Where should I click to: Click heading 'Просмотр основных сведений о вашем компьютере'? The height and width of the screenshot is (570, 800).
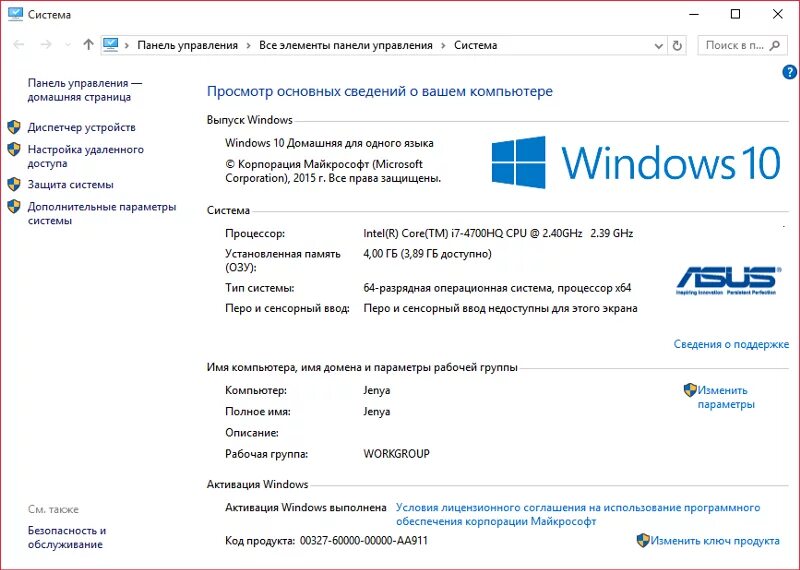[380, 91]
